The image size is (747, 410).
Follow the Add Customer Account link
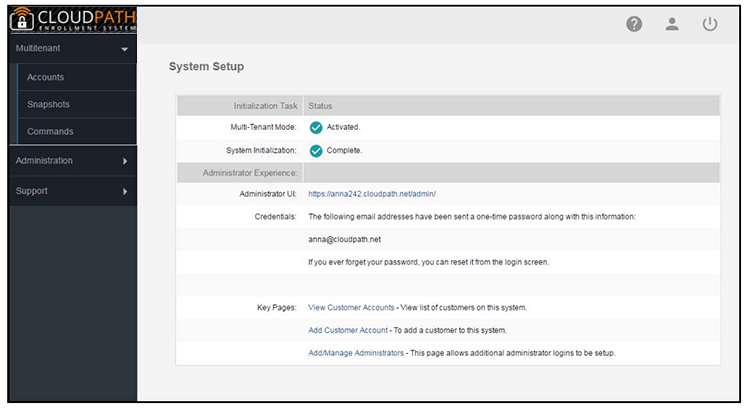click(348, 330)
